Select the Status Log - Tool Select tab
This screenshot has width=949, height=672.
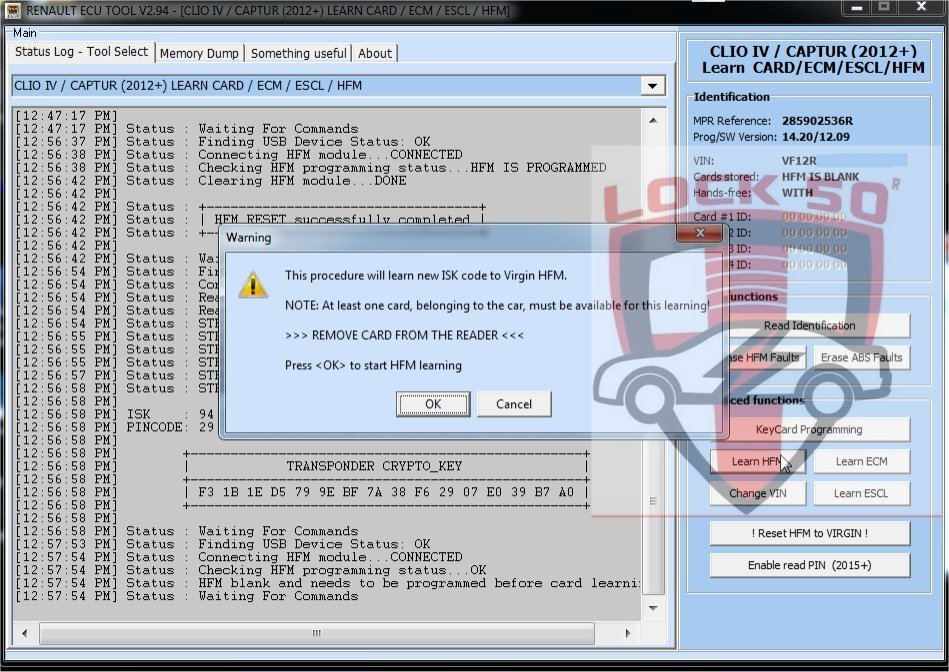(x=81, y=52)
